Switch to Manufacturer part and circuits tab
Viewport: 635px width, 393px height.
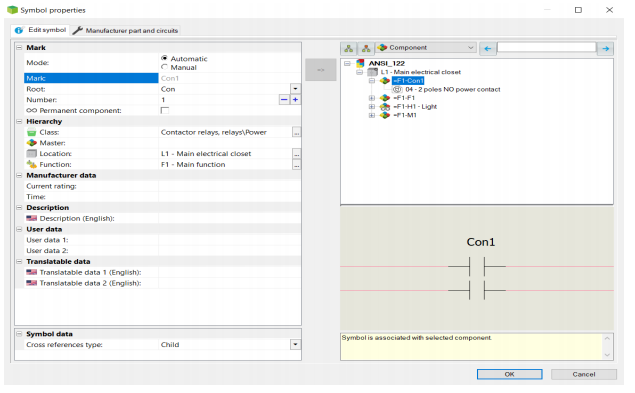(126, 30)
